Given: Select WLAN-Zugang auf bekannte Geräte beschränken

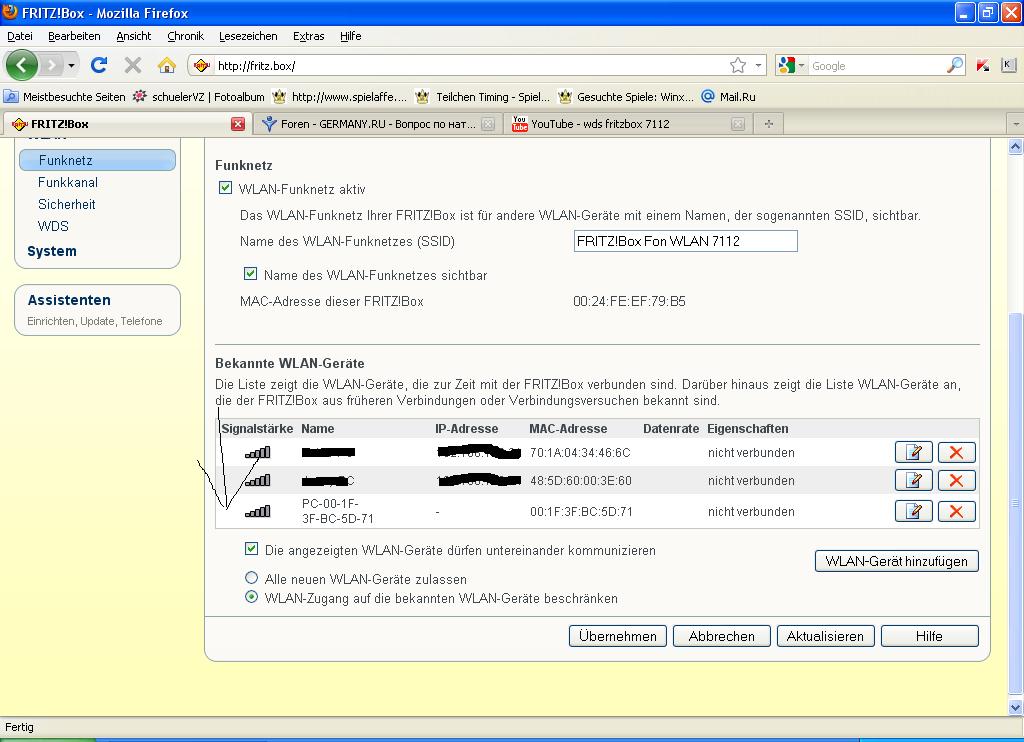Looking at the screenshot, I should tap(251, 596).
